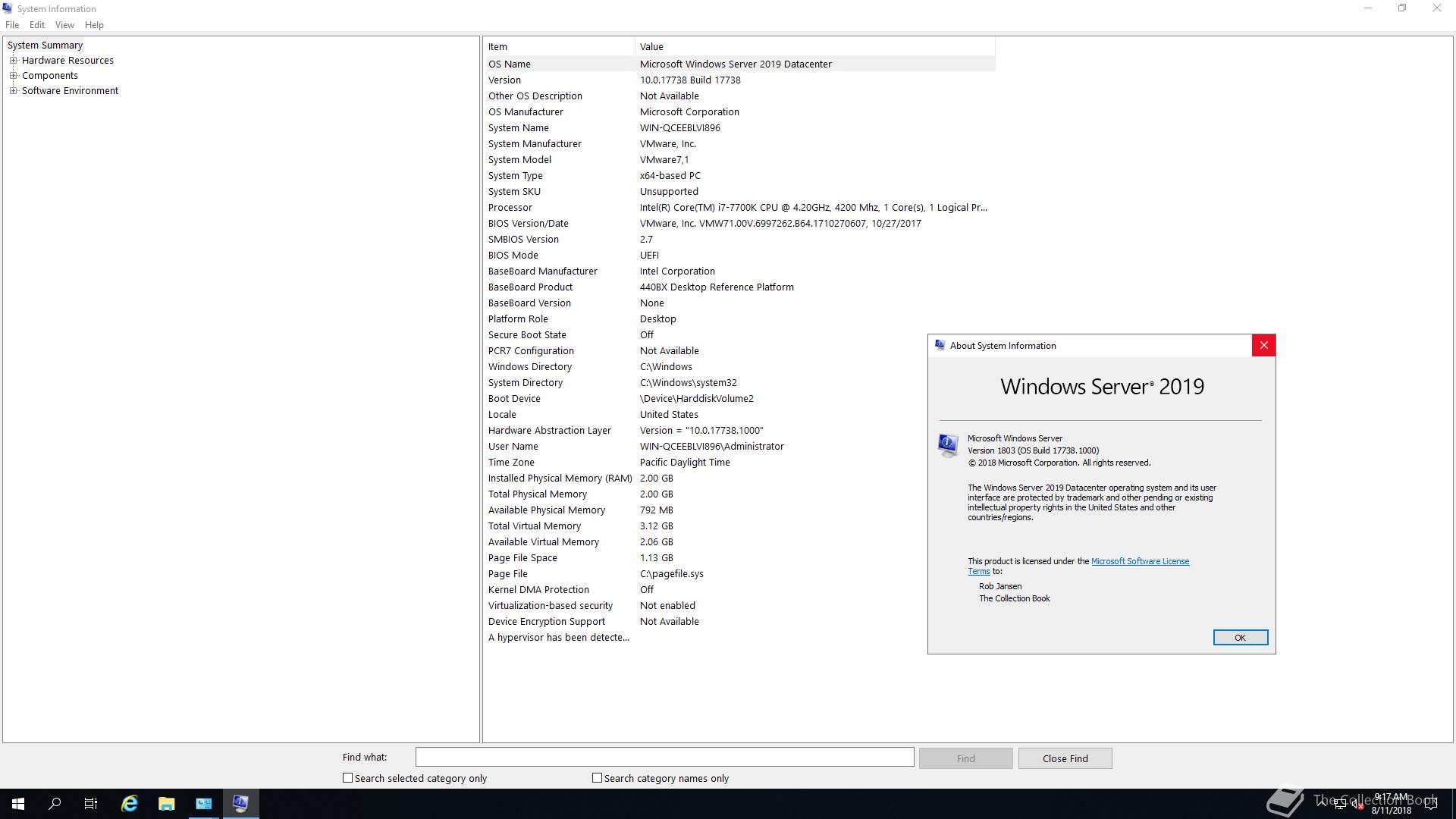Select PCR7 Configuration row

[740, 350]
